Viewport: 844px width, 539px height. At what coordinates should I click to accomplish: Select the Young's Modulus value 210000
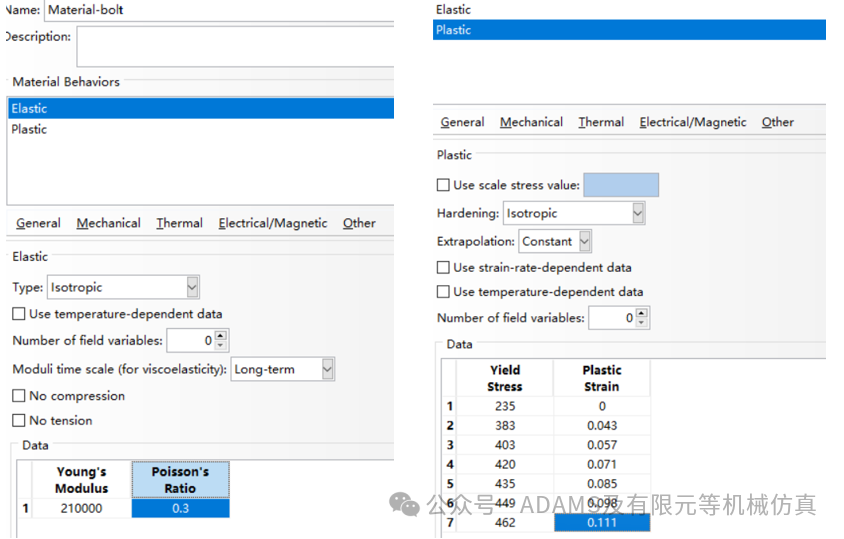[x=82, y=508]
